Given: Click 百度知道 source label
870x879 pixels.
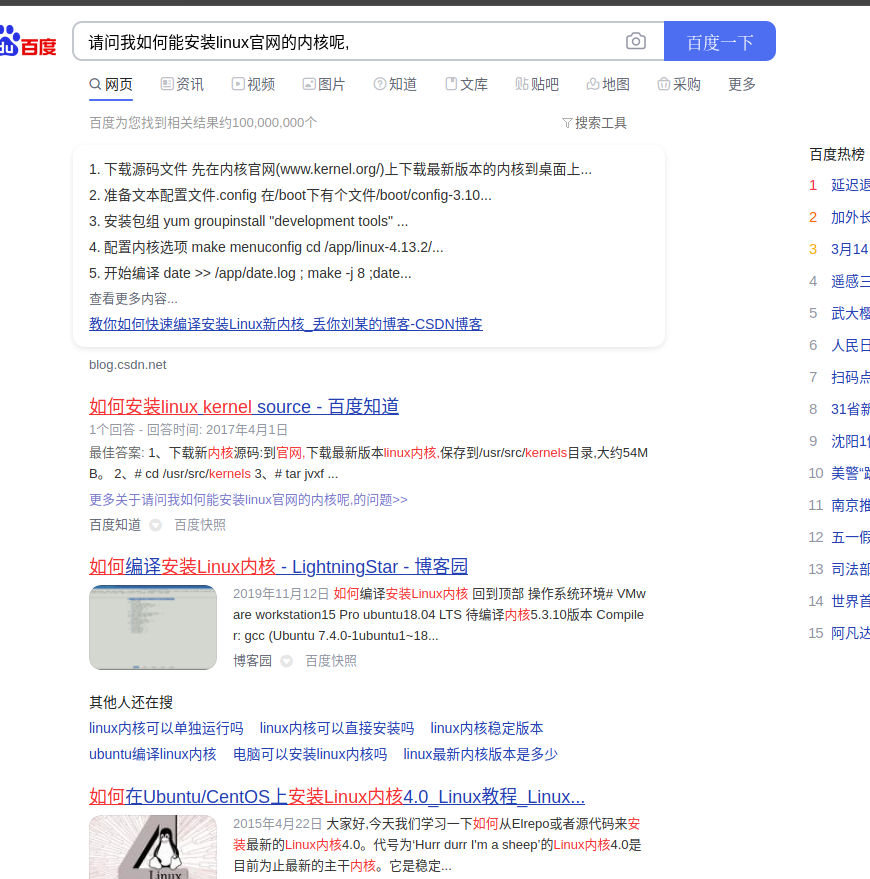Looking at the screenshot, I should click(x=115, y=525).
